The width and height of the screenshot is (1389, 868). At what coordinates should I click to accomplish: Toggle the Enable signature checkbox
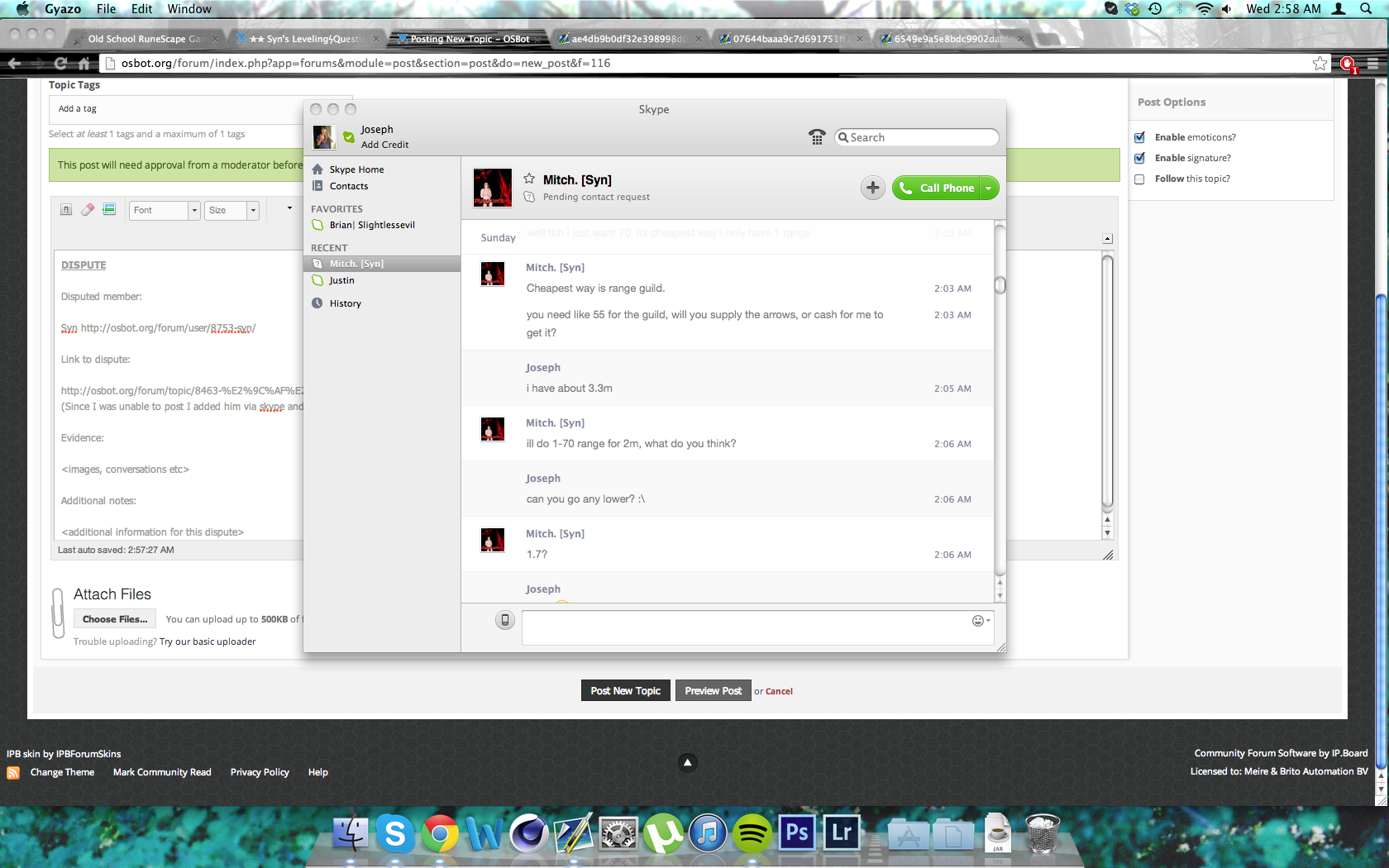[x=1139, y=158]
